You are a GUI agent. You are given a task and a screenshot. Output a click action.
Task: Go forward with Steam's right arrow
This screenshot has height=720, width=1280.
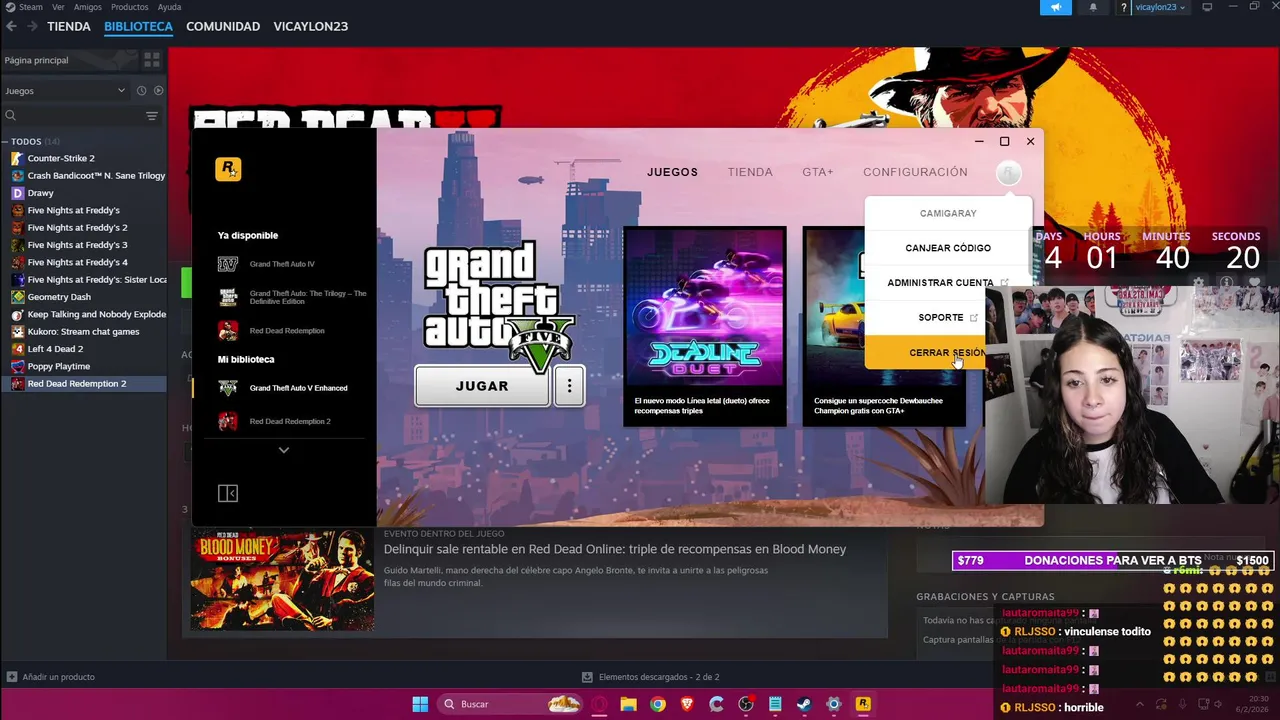(x=32, y=26)
